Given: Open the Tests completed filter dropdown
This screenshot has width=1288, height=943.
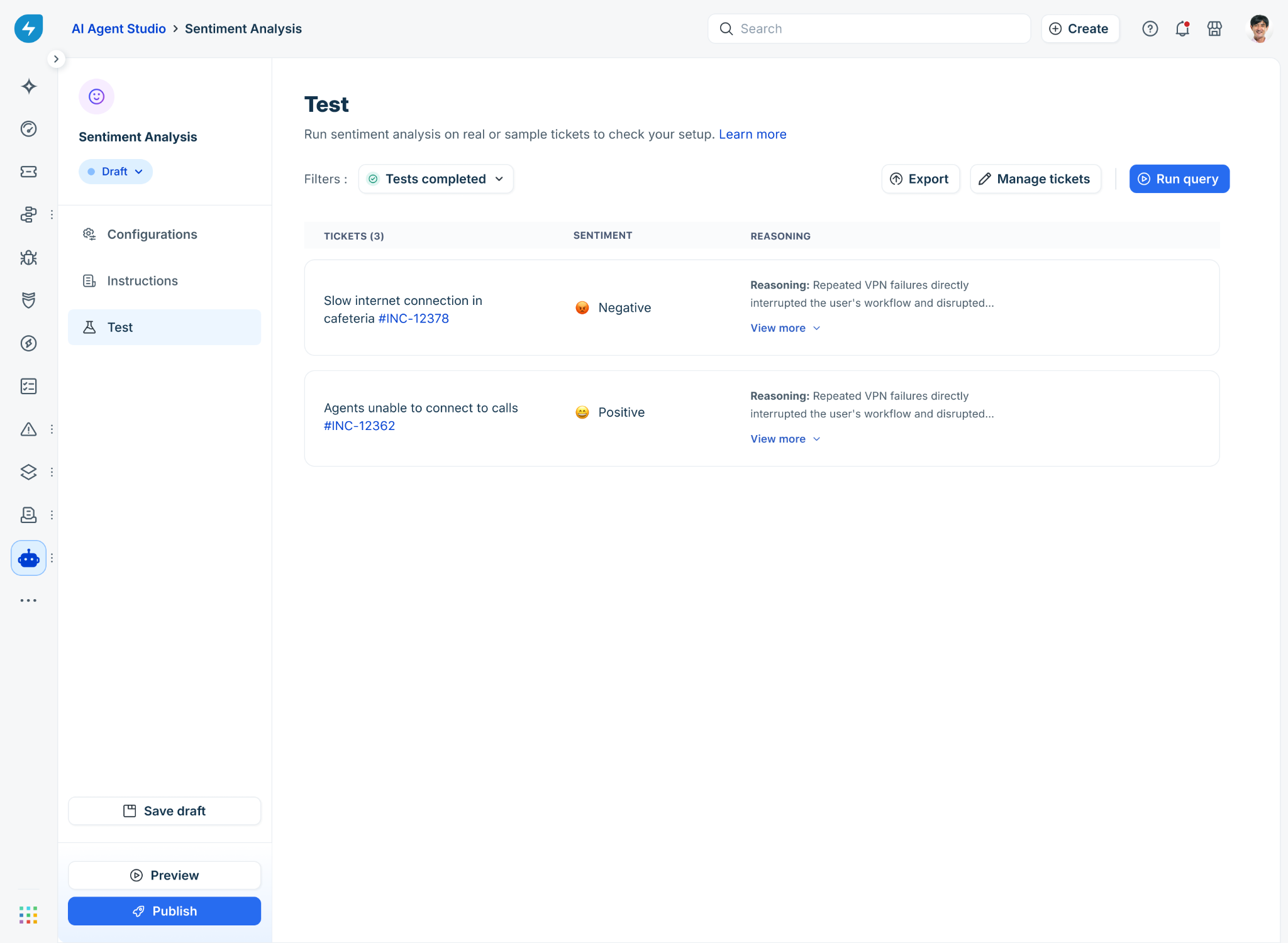Looking at the screenshot, I should tap(436, 179).
